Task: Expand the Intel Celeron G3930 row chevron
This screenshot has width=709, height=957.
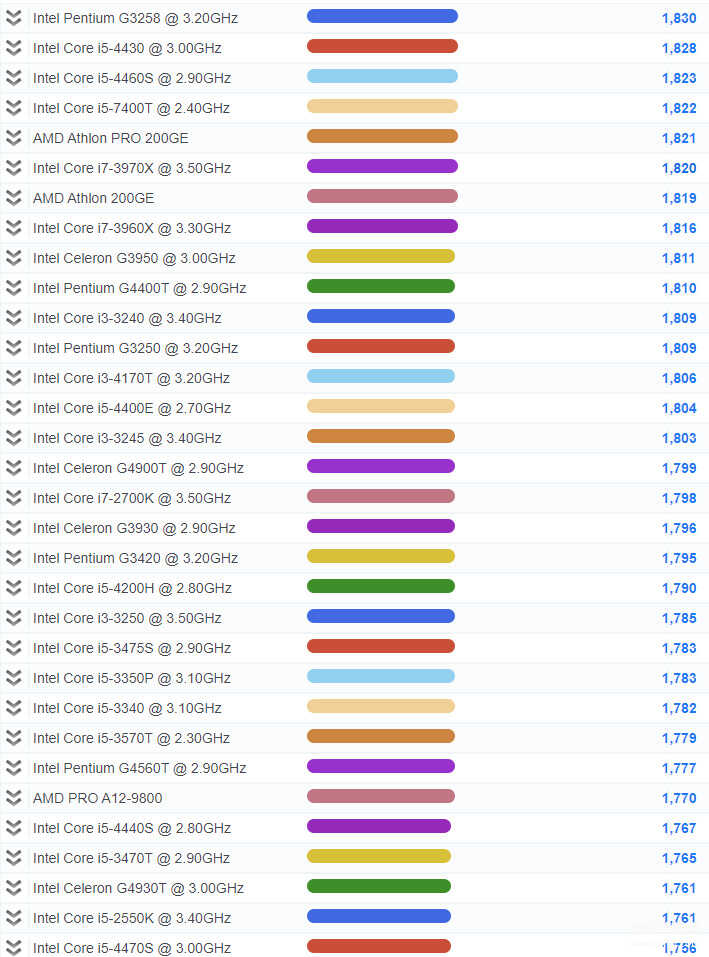Action: 13,527
